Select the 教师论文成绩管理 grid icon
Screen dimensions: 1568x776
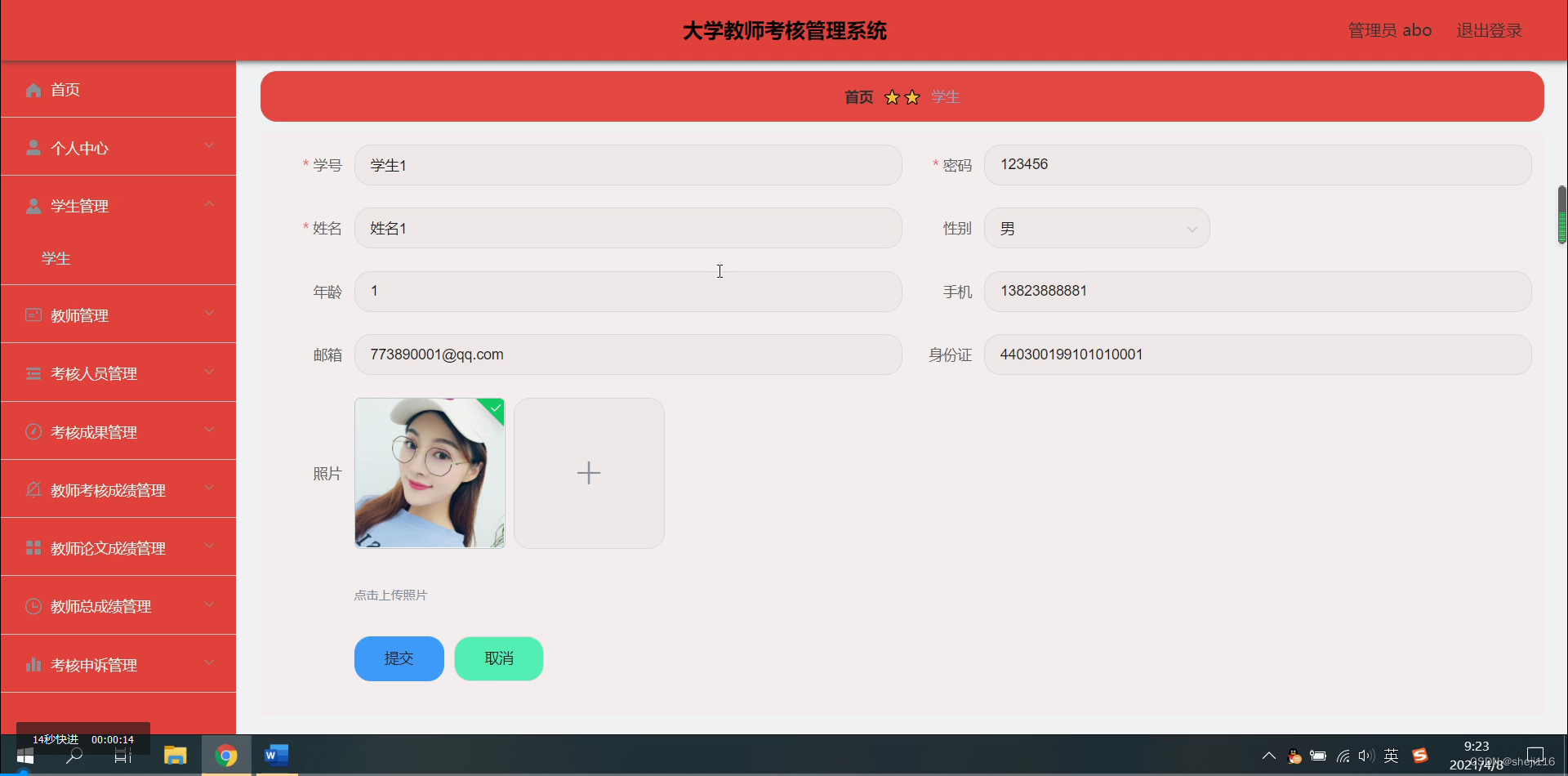pyautogui.click(x=33, y=547)
